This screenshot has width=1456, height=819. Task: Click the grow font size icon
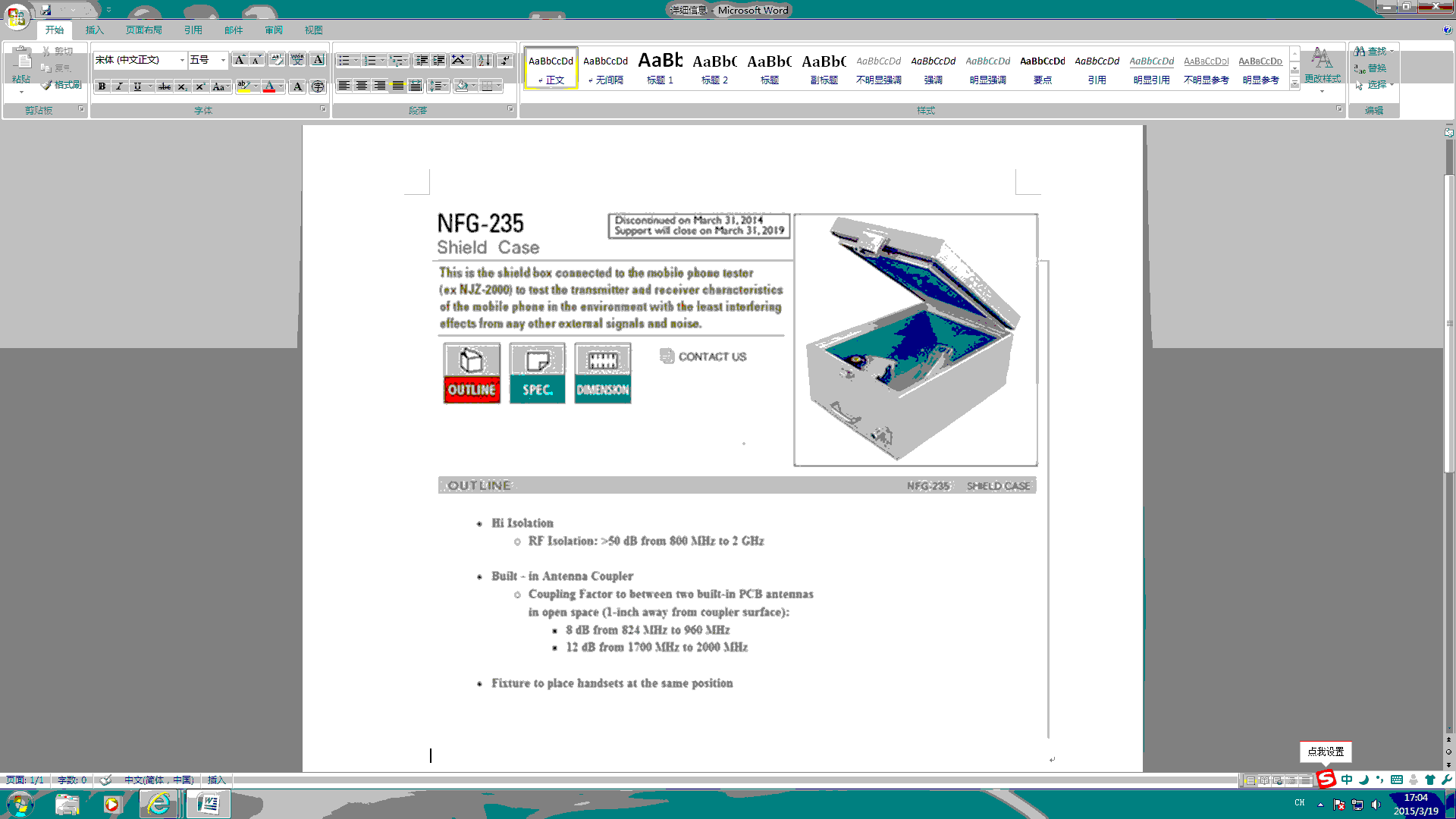240,60
